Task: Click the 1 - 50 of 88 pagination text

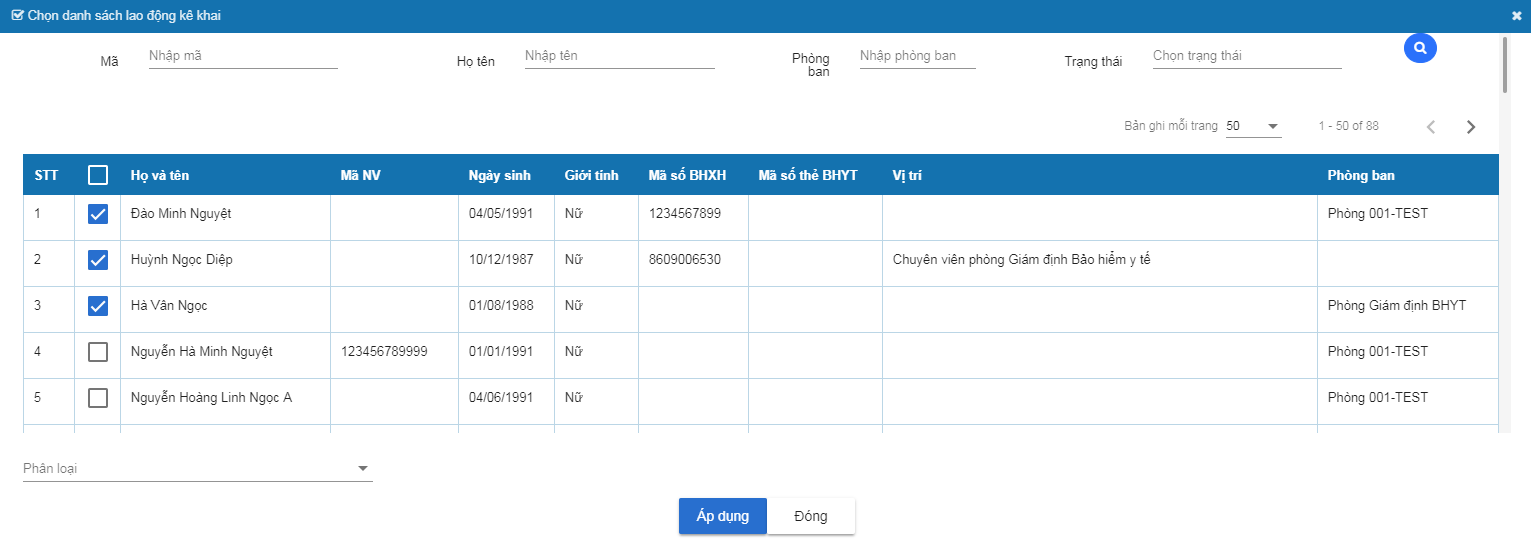Action: [x=1349, y=126]
